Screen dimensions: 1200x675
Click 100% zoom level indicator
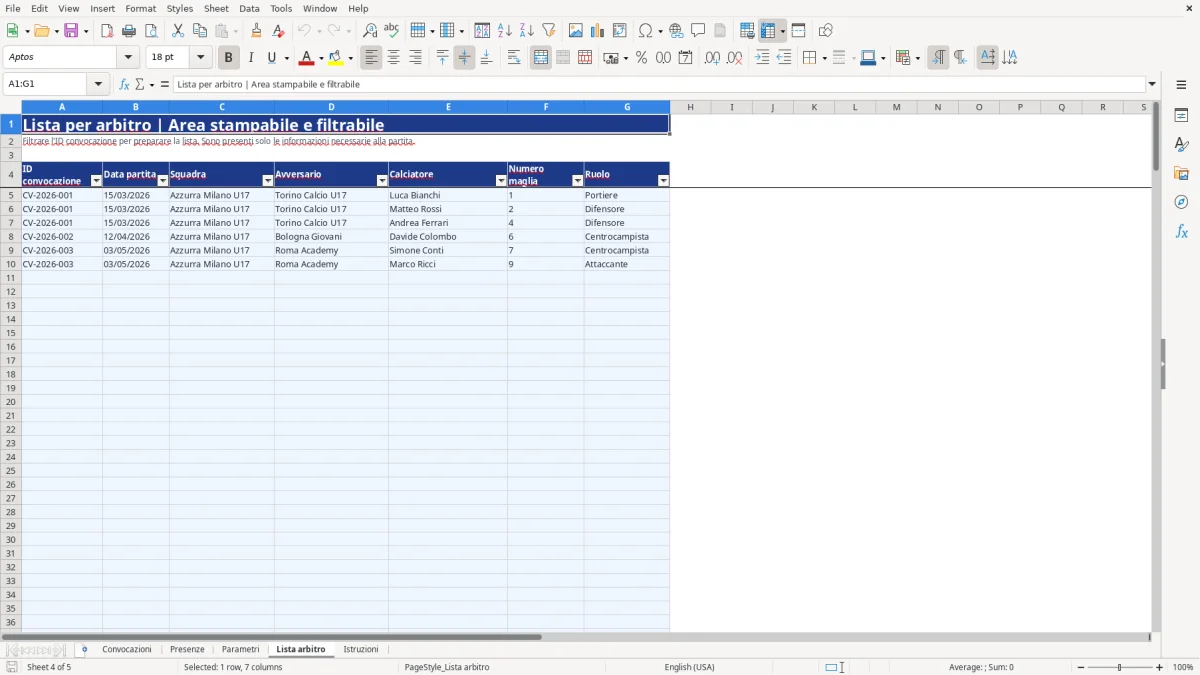[x=1183, y=667]
